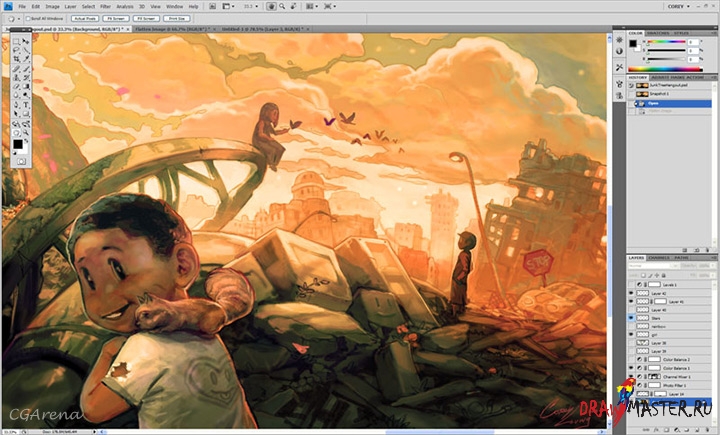Delete the current state in History panel

[x=708, y=250]
